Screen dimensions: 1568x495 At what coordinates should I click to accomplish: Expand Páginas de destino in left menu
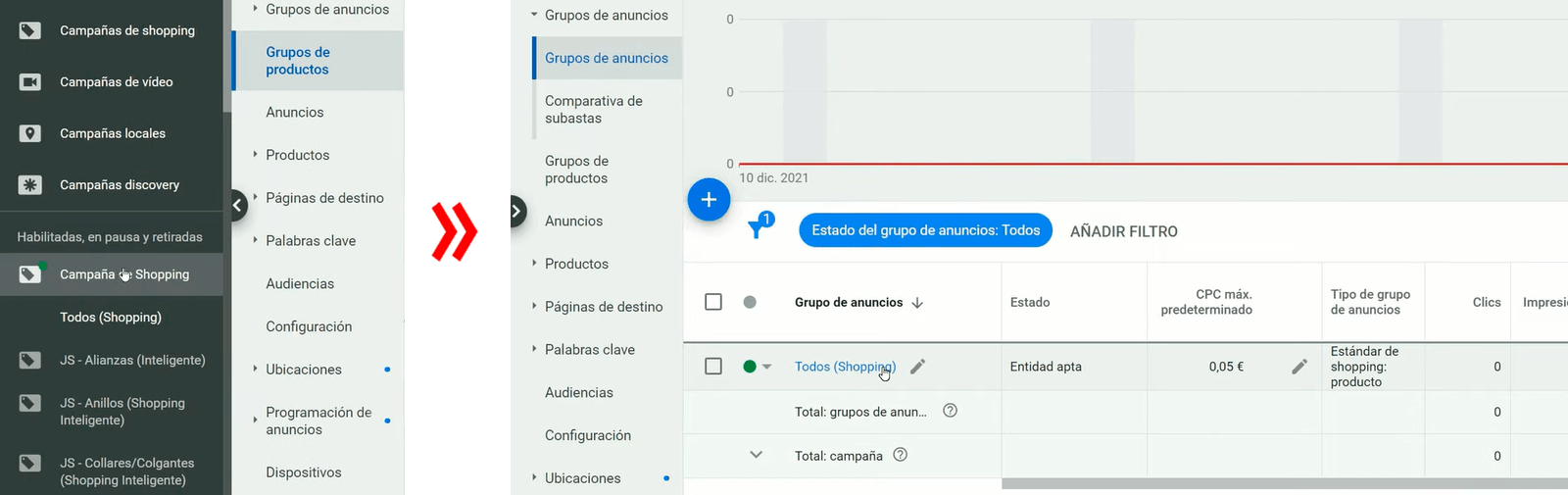coord(255,197)
